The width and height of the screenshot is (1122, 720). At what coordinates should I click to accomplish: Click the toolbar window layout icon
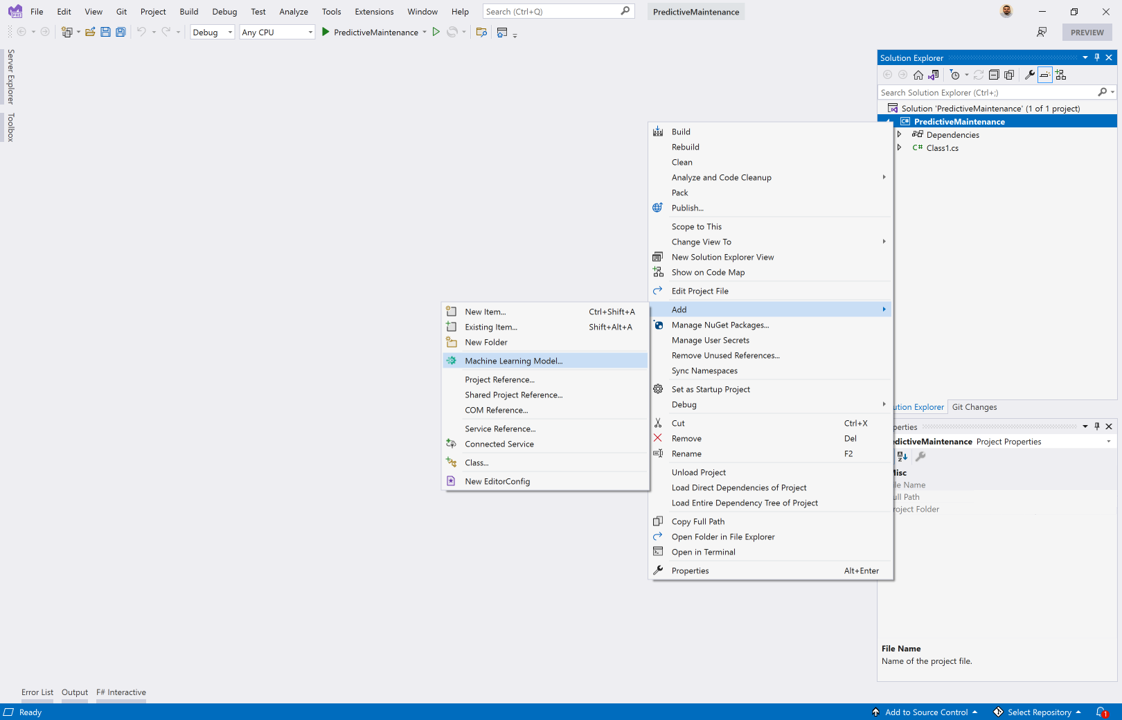click(502, 32)
